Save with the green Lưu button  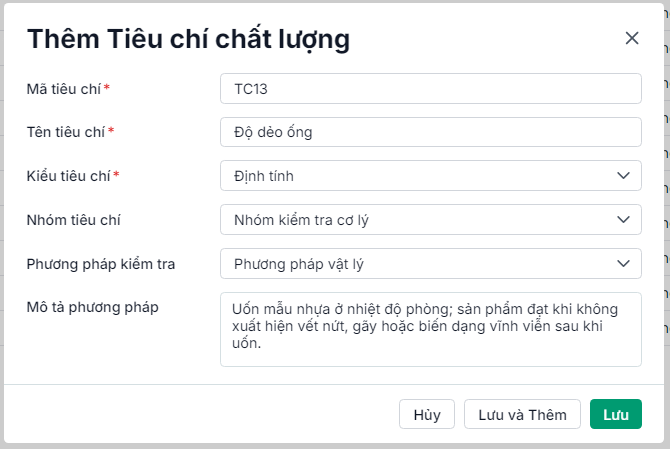click(615, 415)
